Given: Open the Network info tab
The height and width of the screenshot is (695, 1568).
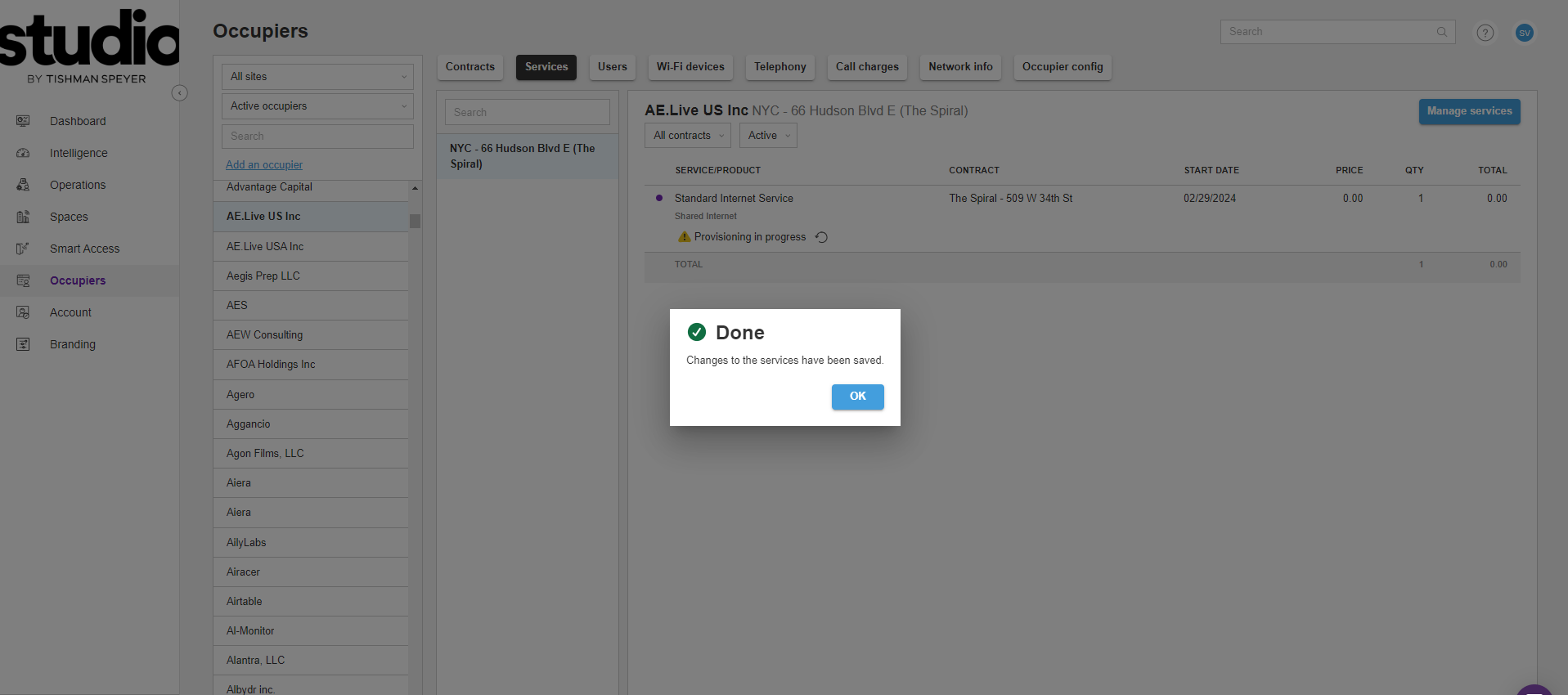Looking at the screenshot, I should (960, 67).
